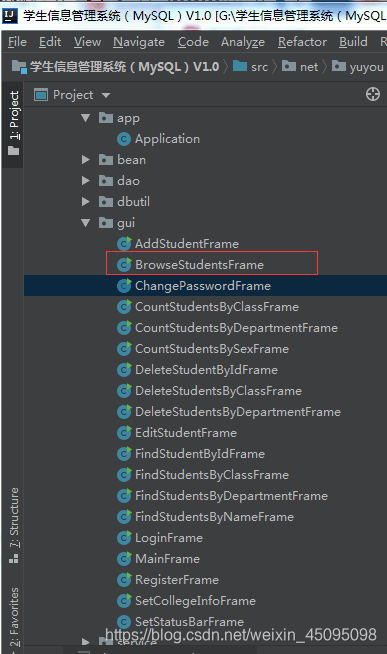
Task: Click the FindStudentsByNameFrame class icon
Action: 124,517
